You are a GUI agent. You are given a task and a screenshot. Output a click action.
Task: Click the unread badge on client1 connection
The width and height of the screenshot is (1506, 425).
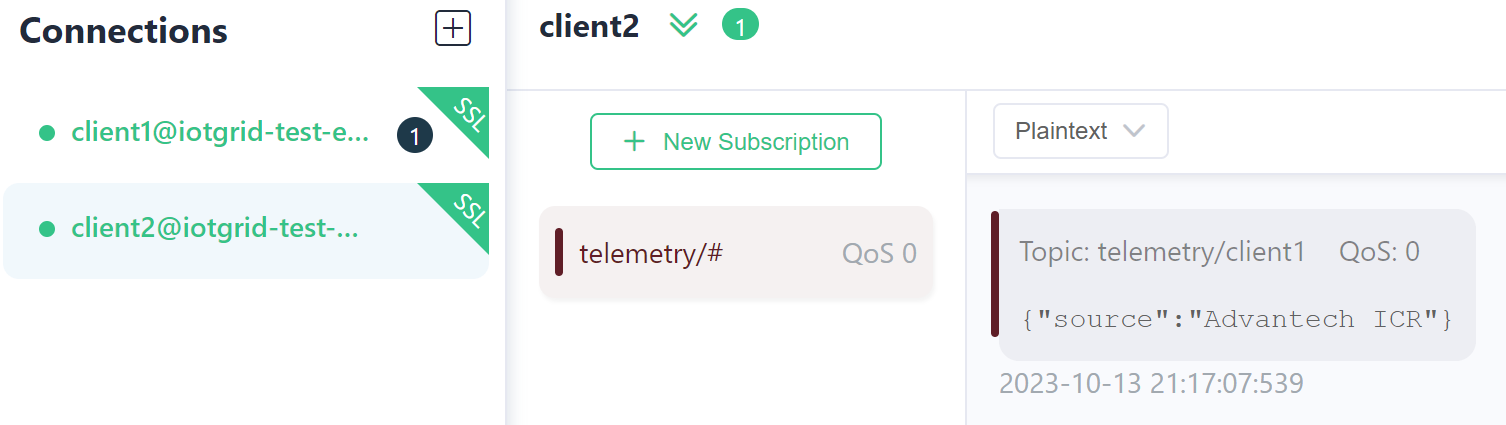tap(415, 136)
